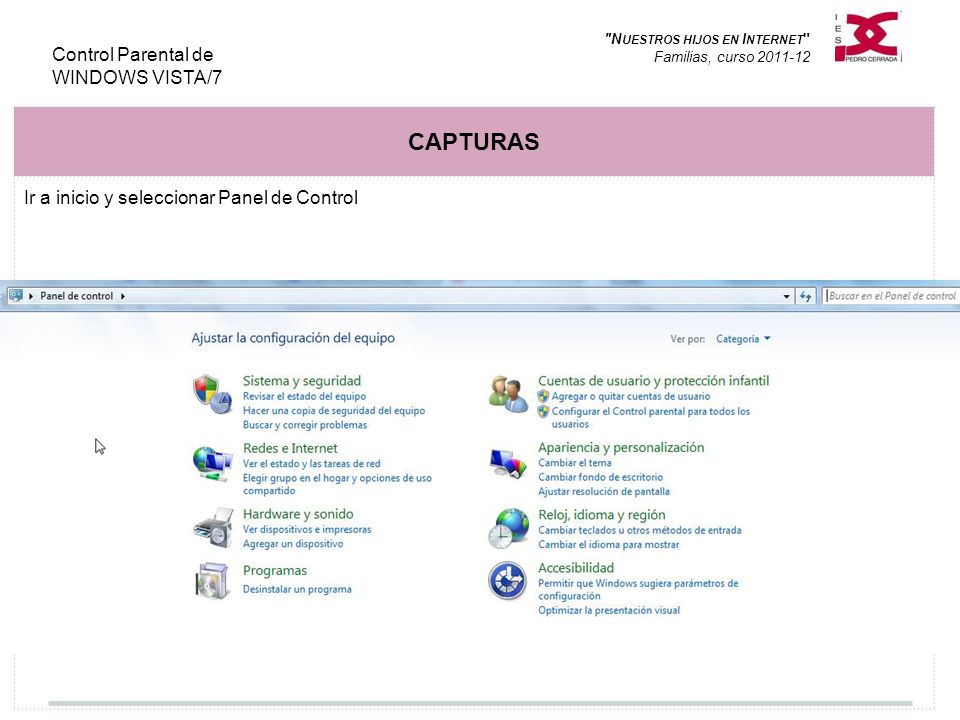The image size is (960, 720).
Task: Click Cambiar fondo de escritorio link
Action: [600, 477]
